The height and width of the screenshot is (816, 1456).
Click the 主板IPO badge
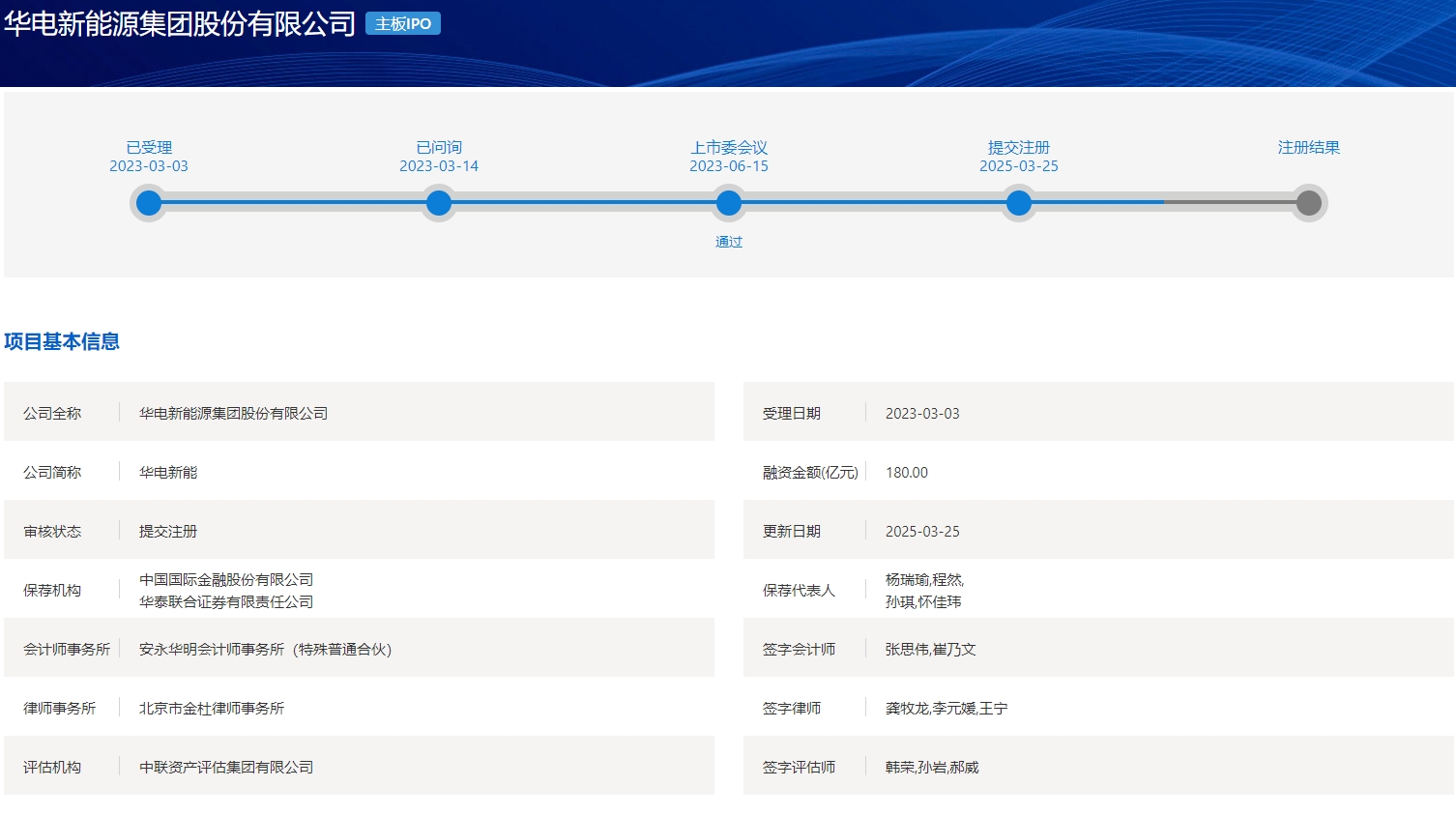pos(403,23)
